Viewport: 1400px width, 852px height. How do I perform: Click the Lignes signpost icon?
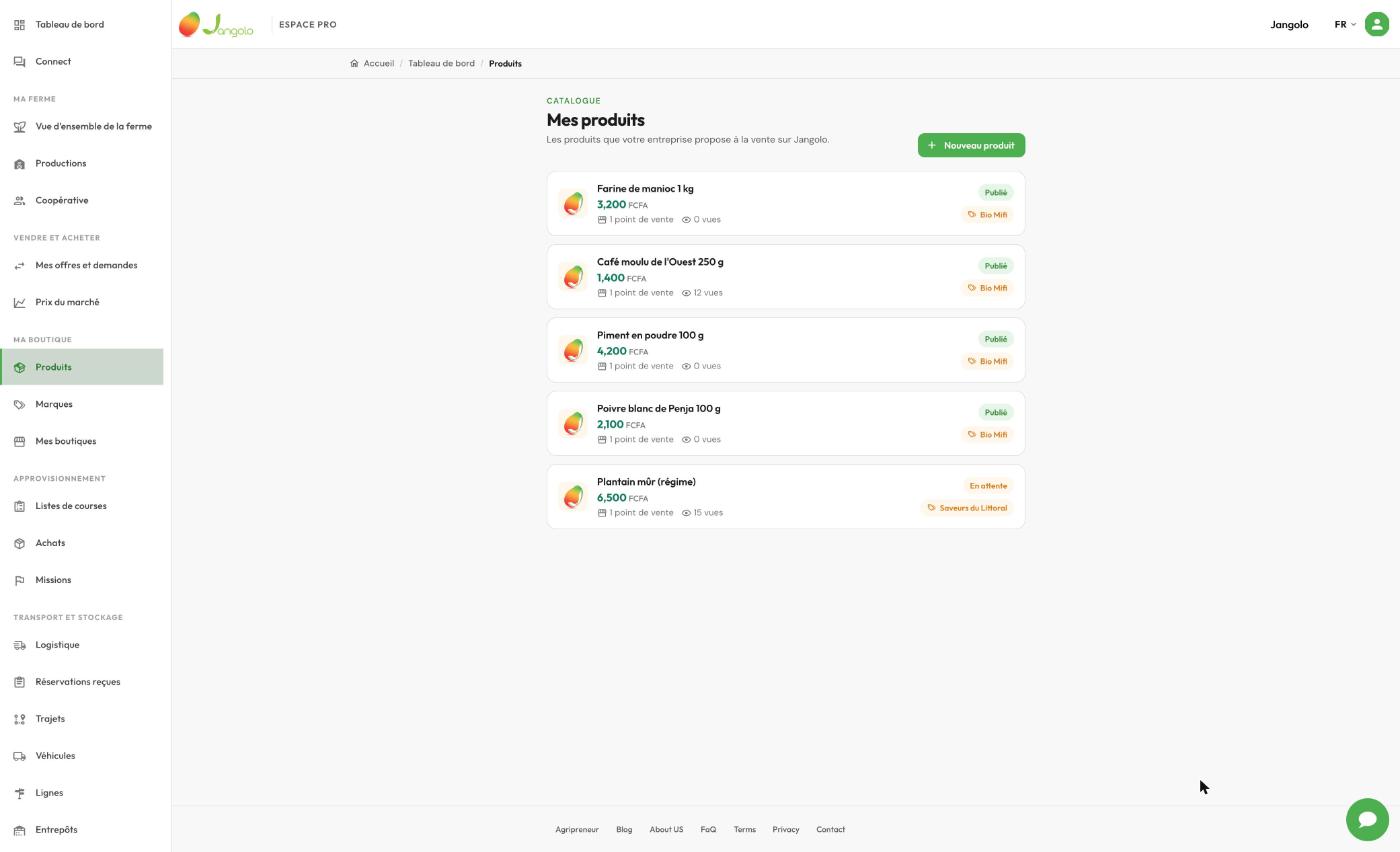click(19, 794)
